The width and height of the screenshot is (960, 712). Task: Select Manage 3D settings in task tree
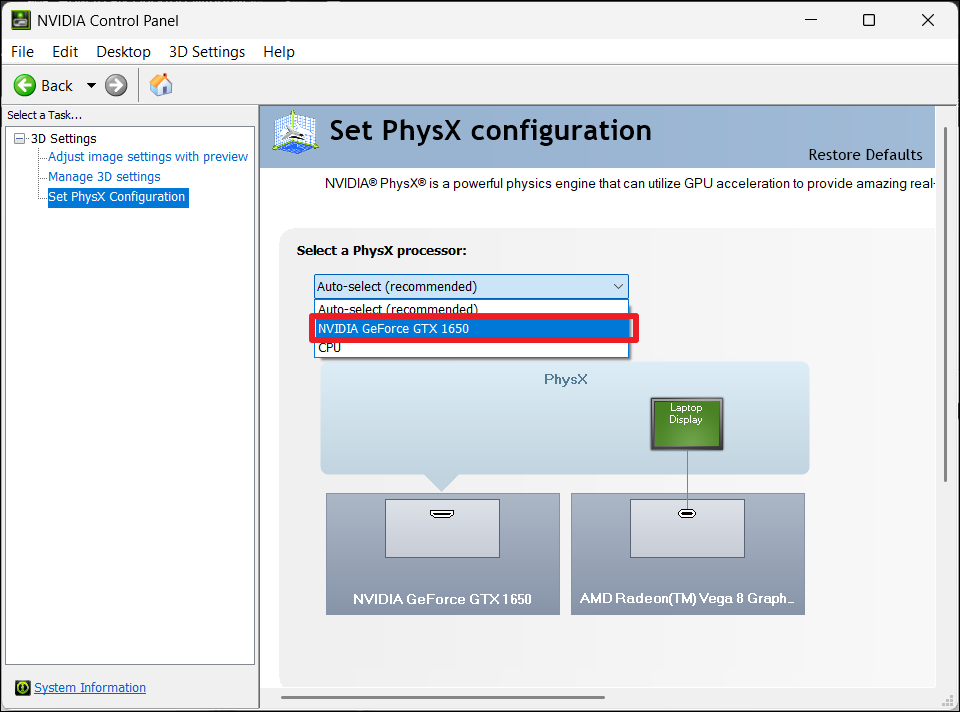click(x=104, y=177)
